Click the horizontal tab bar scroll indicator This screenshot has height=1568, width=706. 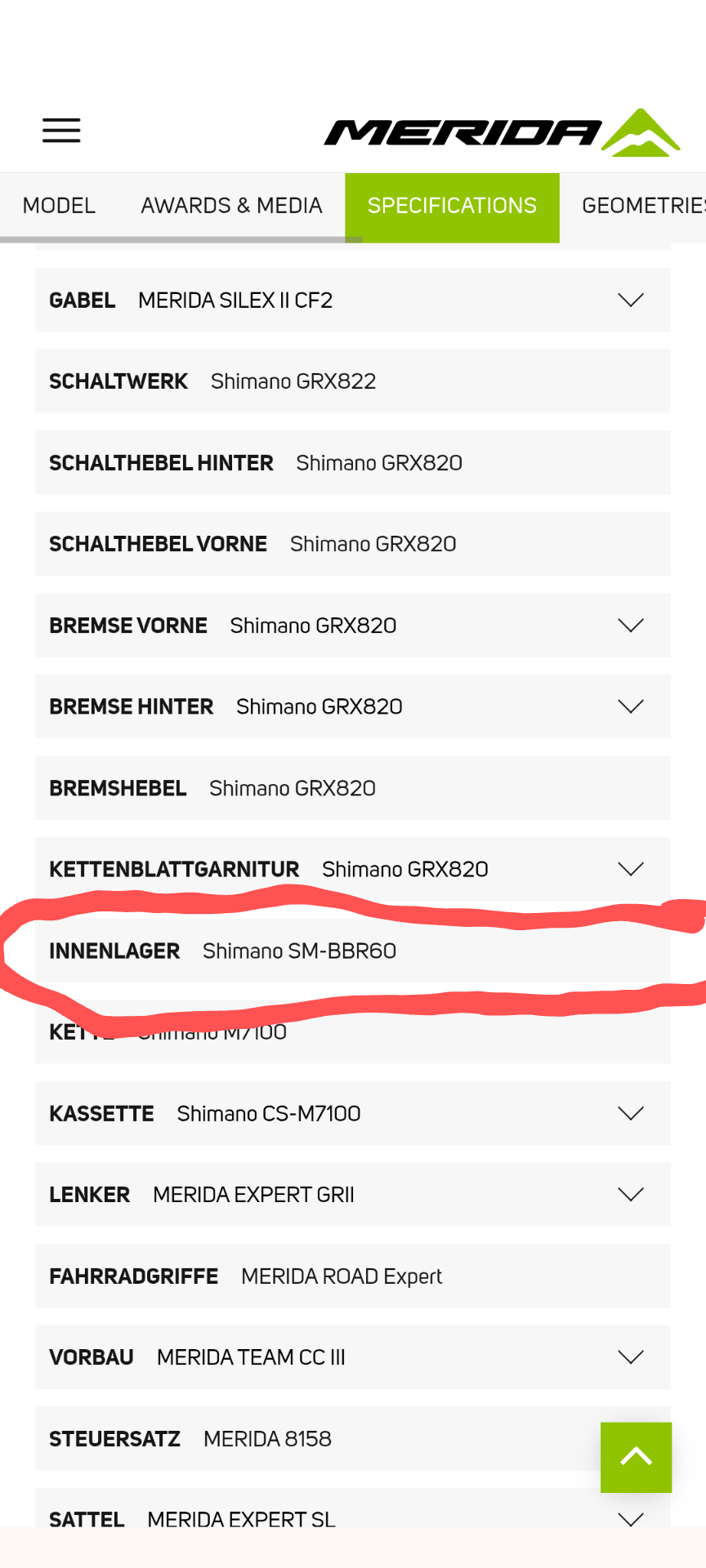[x=181, y=240]
